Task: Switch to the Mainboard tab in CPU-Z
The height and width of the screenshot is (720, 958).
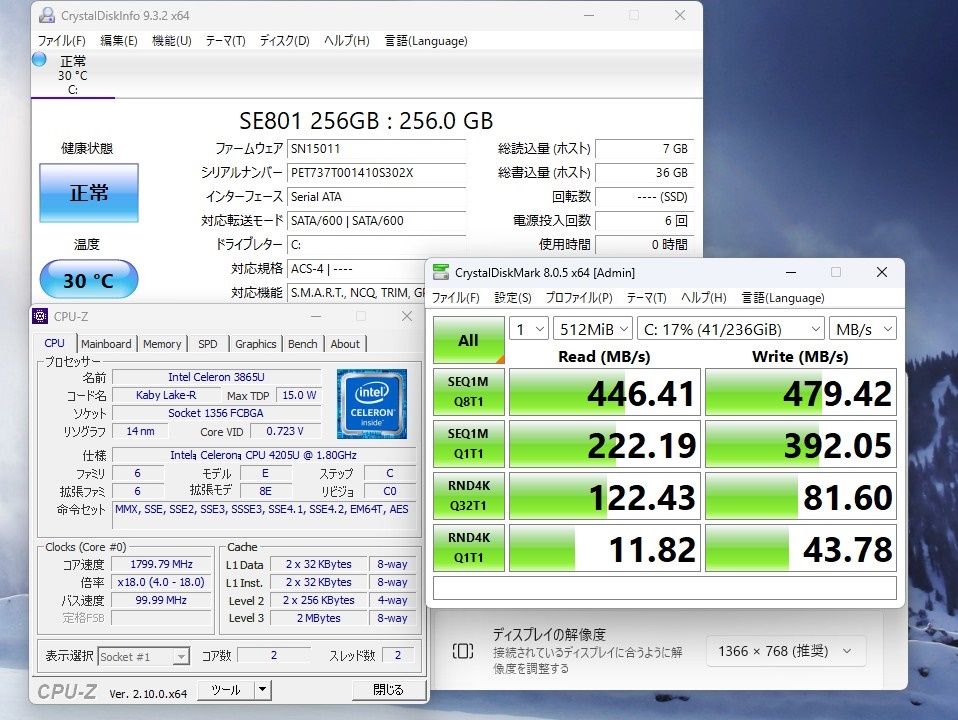Action: click(106, 344)
